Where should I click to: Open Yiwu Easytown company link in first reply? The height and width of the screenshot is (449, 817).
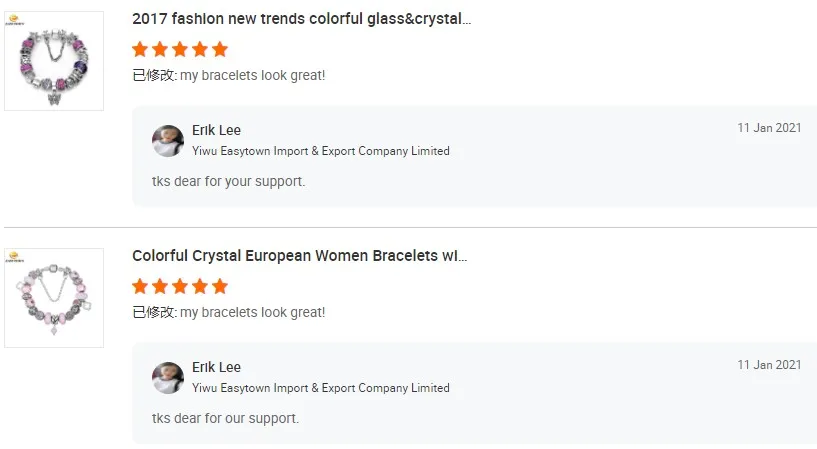(x=320, y=151)
